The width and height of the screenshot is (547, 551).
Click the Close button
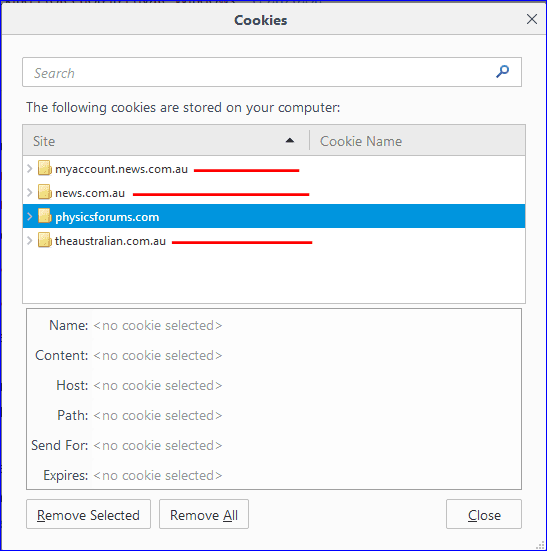click(484, 514)
